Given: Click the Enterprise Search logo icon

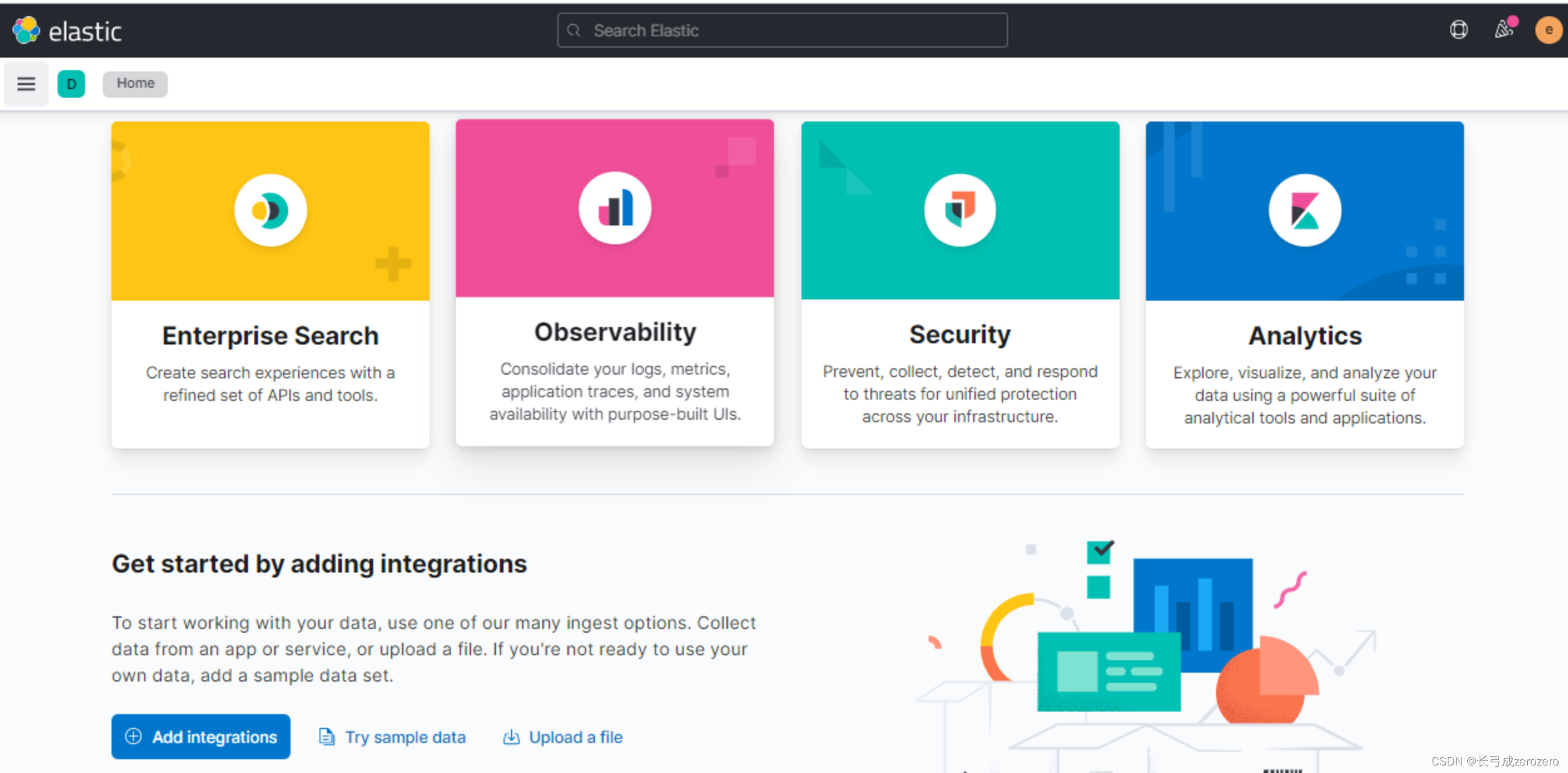Looking at the screenshot, I should coord(271,210).
